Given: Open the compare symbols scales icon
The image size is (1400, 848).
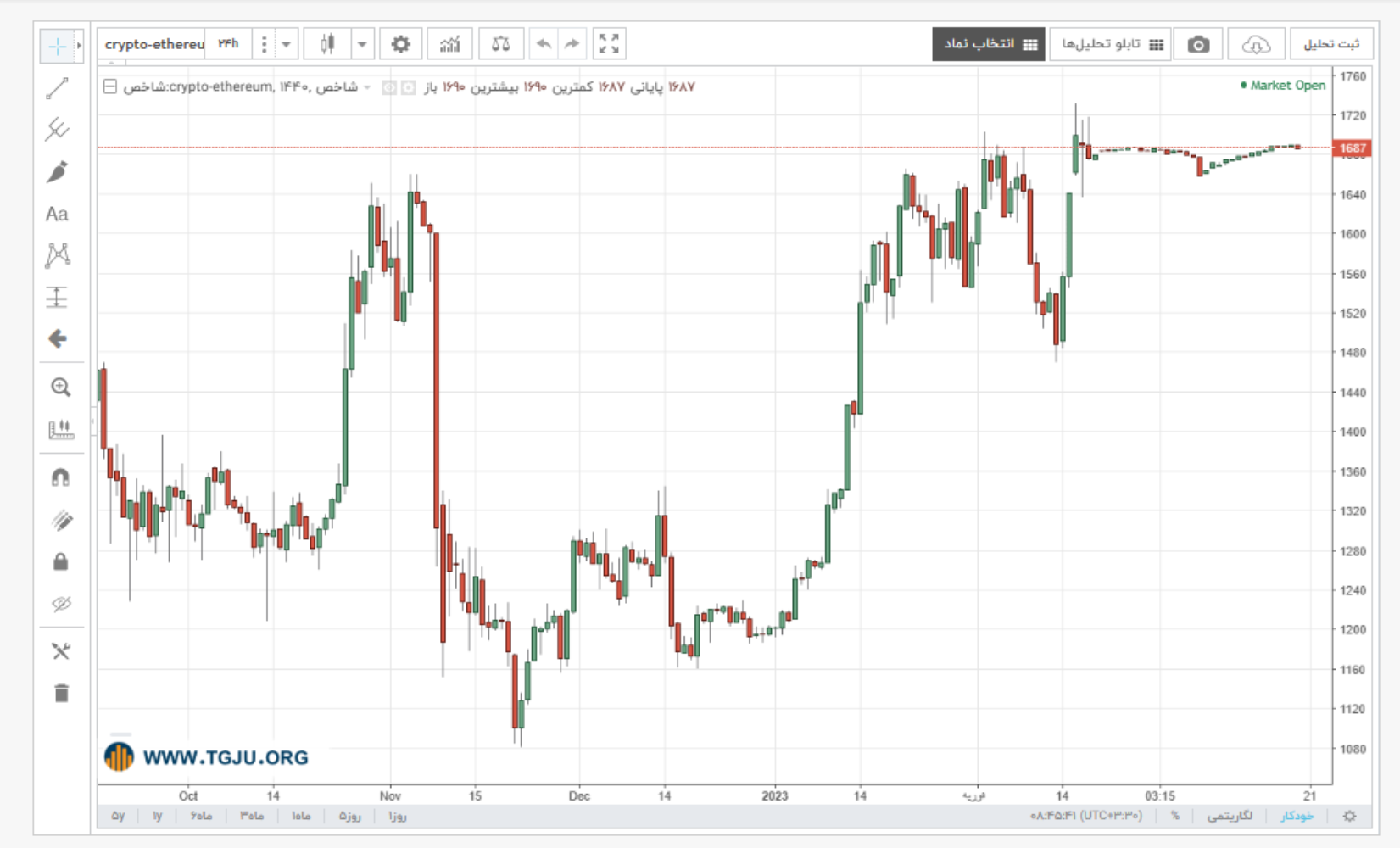Looking at the screenshot, I should (x=500, y=44).
